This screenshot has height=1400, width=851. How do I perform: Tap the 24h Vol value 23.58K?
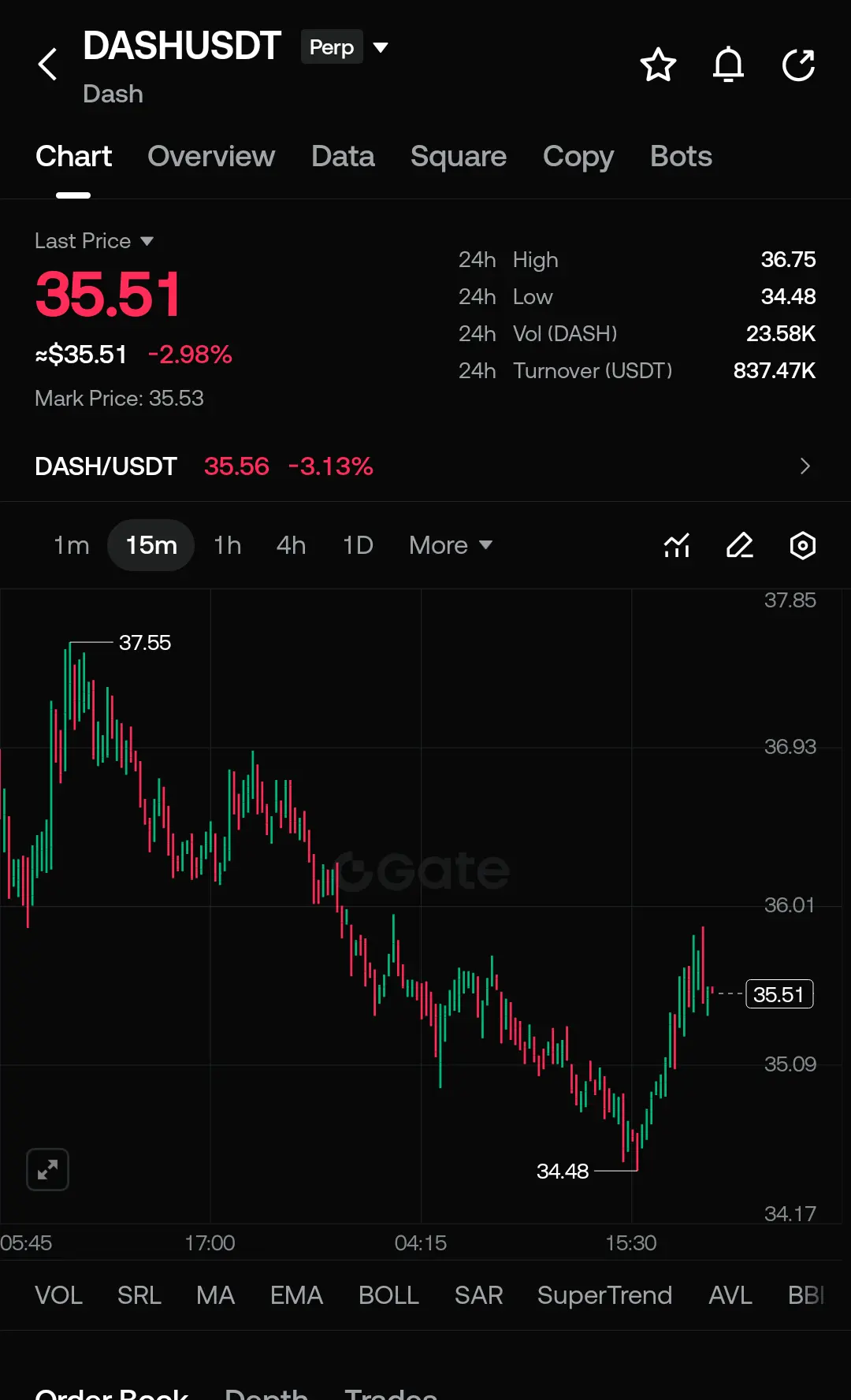tap(781, 334)
